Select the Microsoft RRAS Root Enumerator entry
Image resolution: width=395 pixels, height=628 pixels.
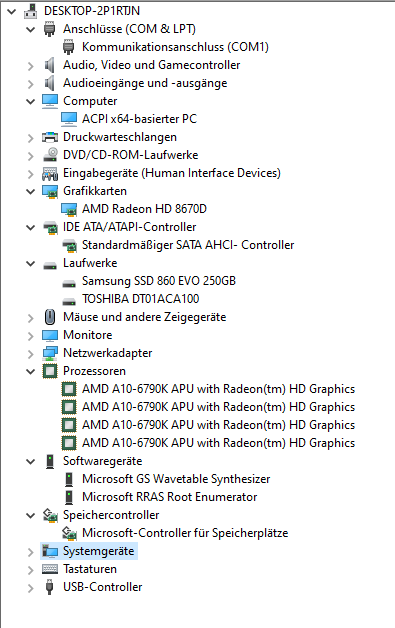pos(169,497)
